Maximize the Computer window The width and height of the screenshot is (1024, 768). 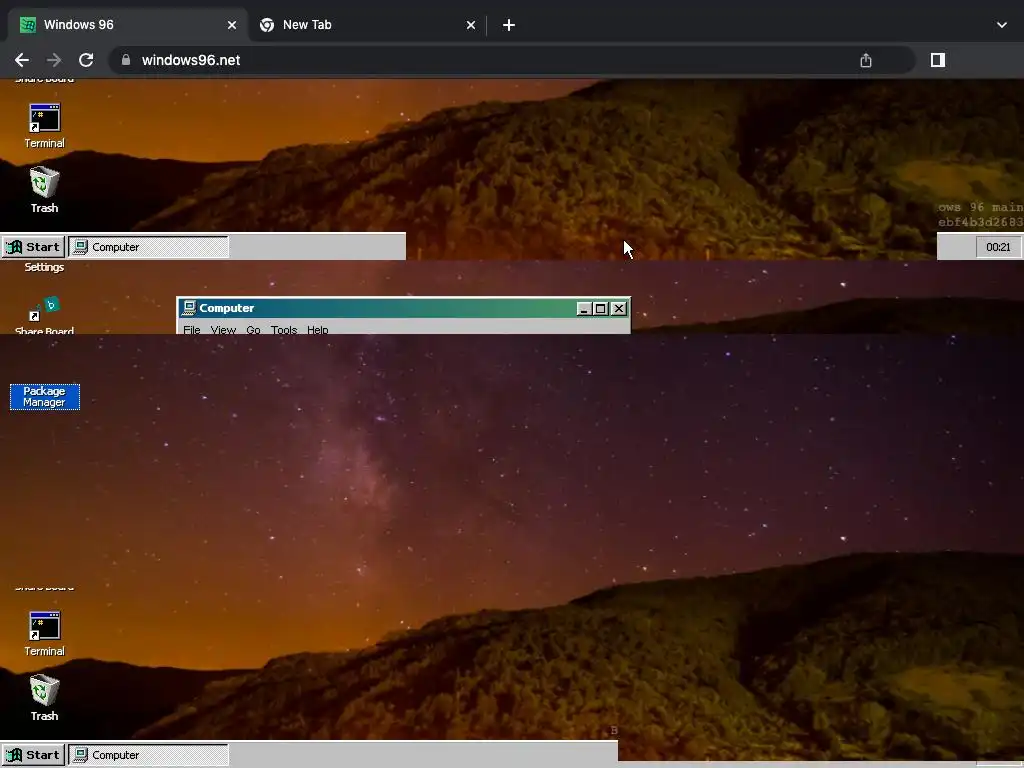click(x=601, y=308)
